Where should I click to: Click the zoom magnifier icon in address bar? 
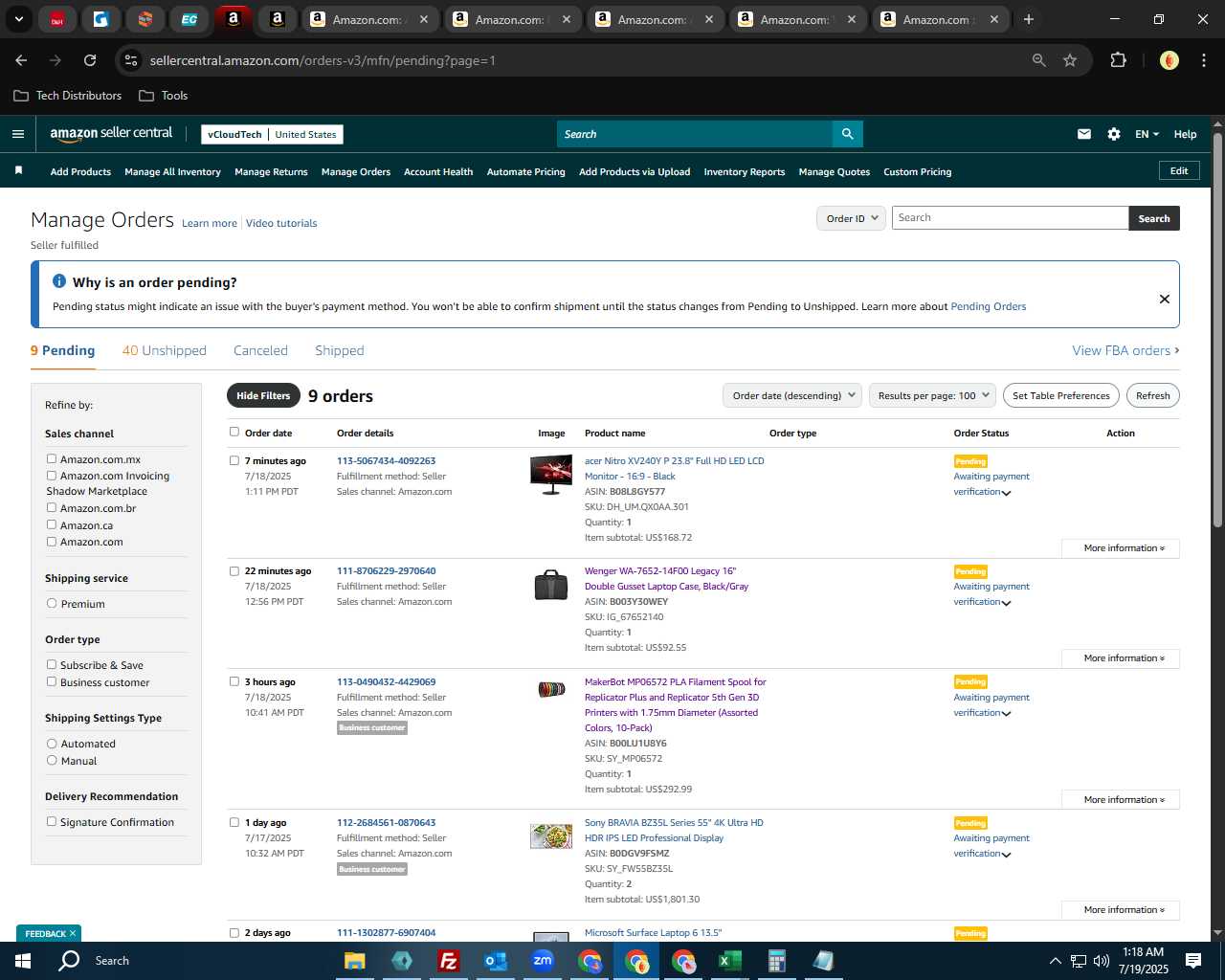coord(1038,60)
